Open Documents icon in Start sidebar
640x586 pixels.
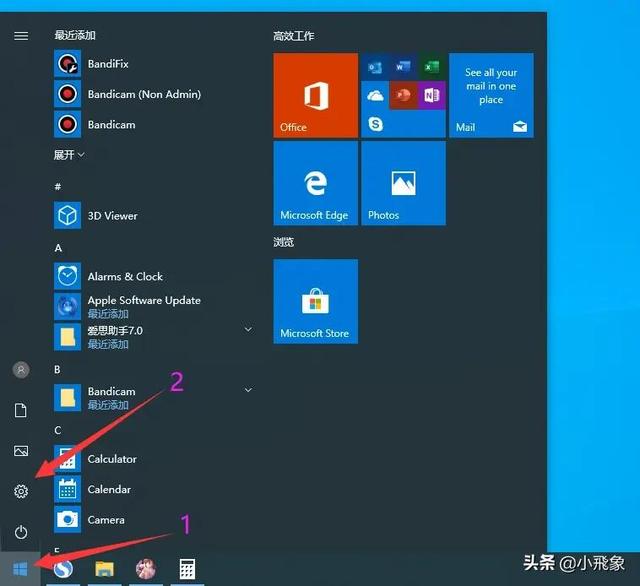pos(21,410)
